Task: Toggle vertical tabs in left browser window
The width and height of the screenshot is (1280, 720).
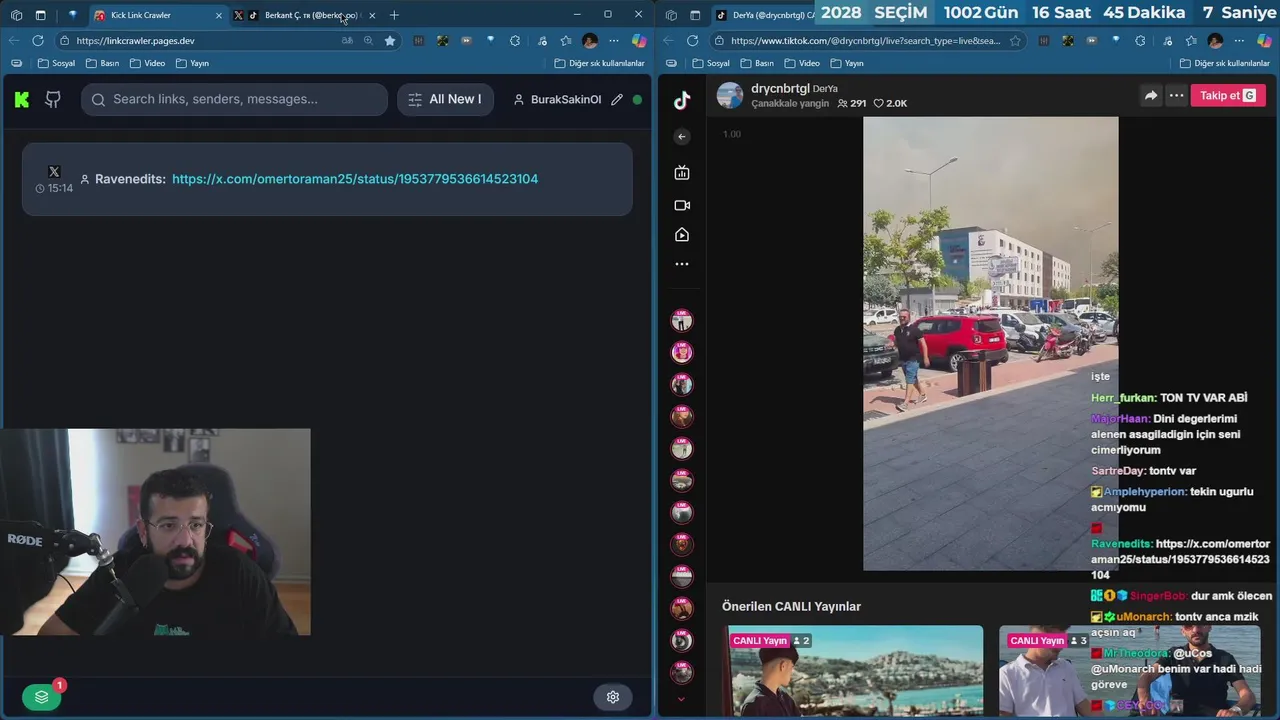Action: click(40, 15)
